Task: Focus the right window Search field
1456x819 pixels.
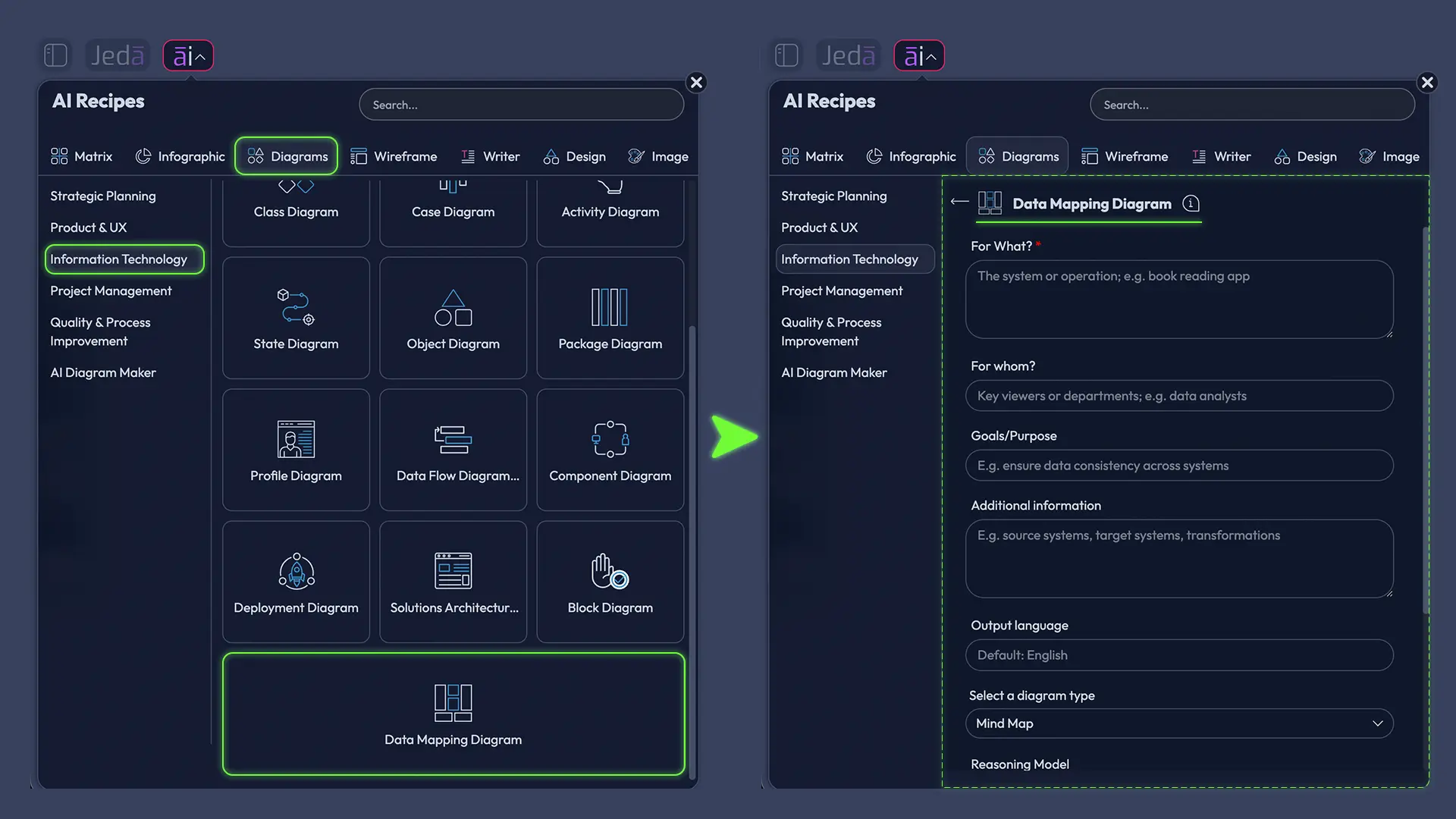Action: click(x=1253, y=105)
